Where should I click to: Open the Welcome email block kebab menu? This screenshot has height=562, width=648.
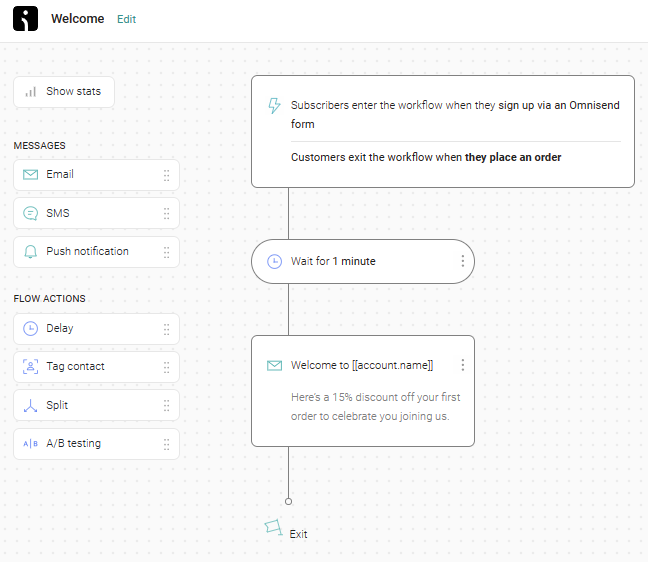pyautogui.click(x=462, y=364)
